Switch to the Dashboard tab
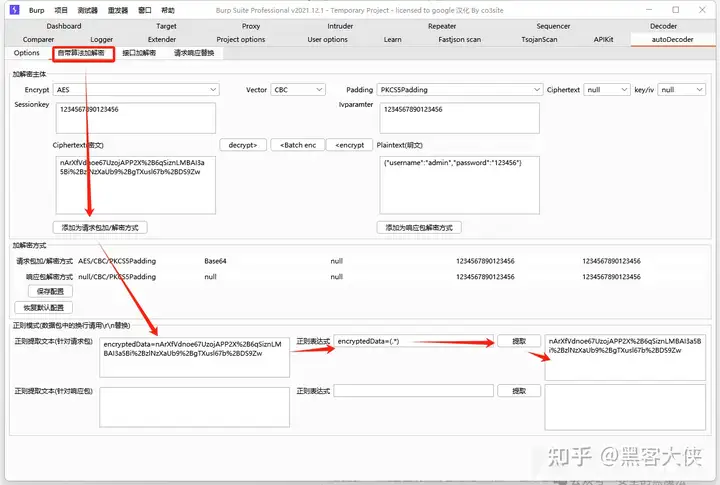Screen dimensions: 720x485 pos(64,26)
